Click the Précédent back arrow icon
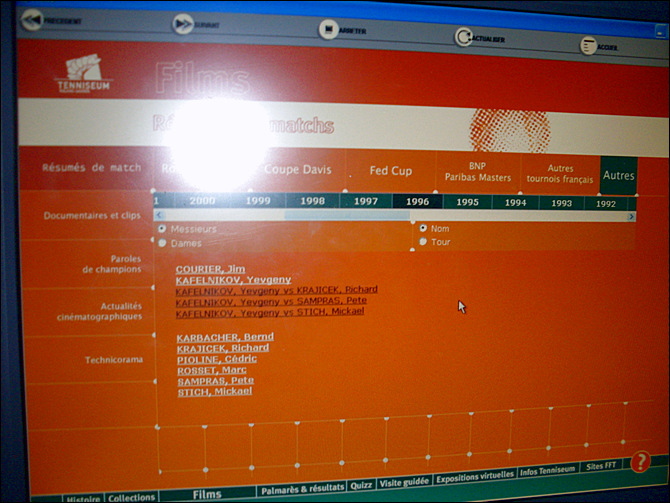Image resolution: width=670 pixels, height=503 pixels. pos(32,20)
